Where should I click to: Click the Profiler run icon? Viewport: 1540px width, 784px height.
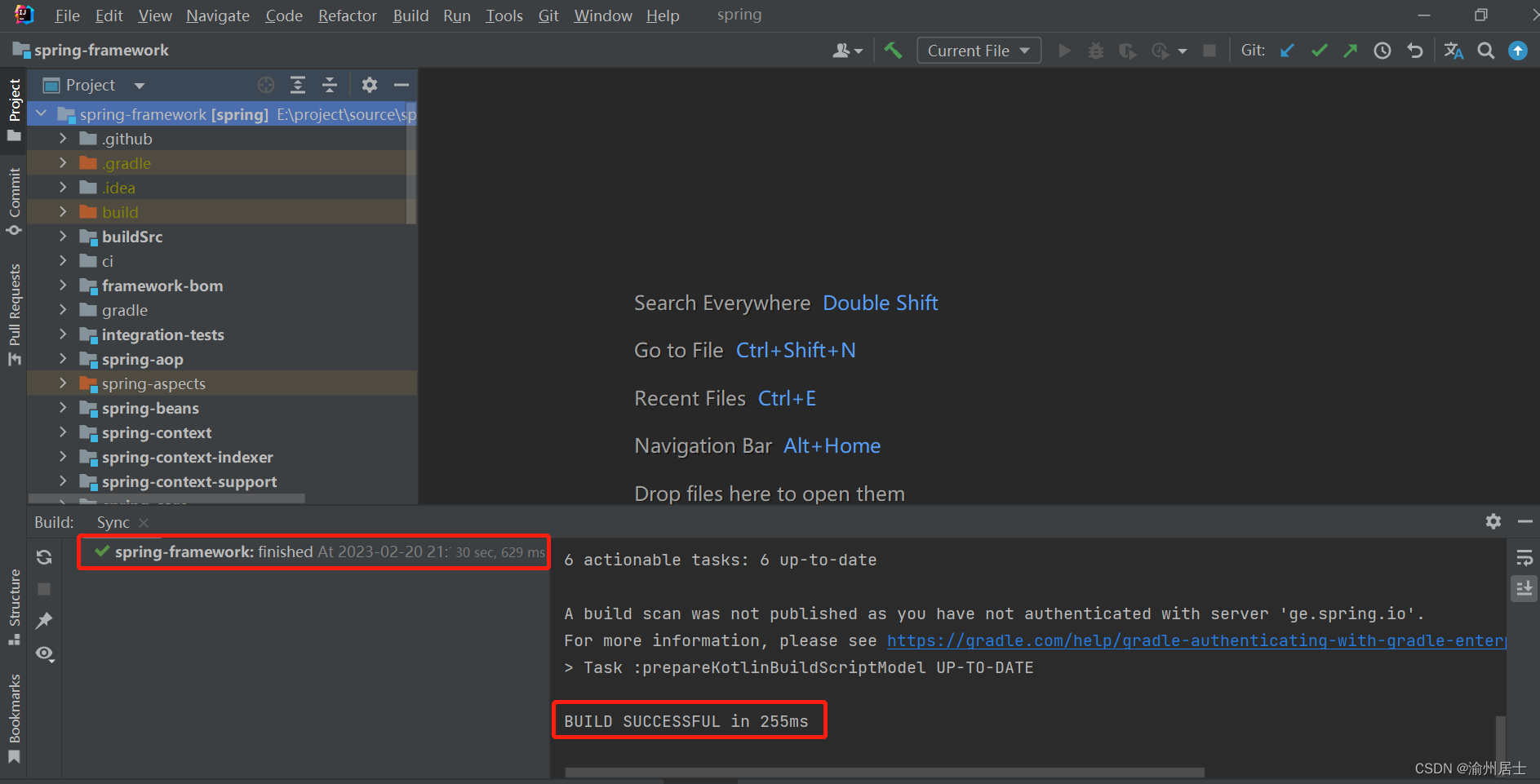[x=1160, y=51]
